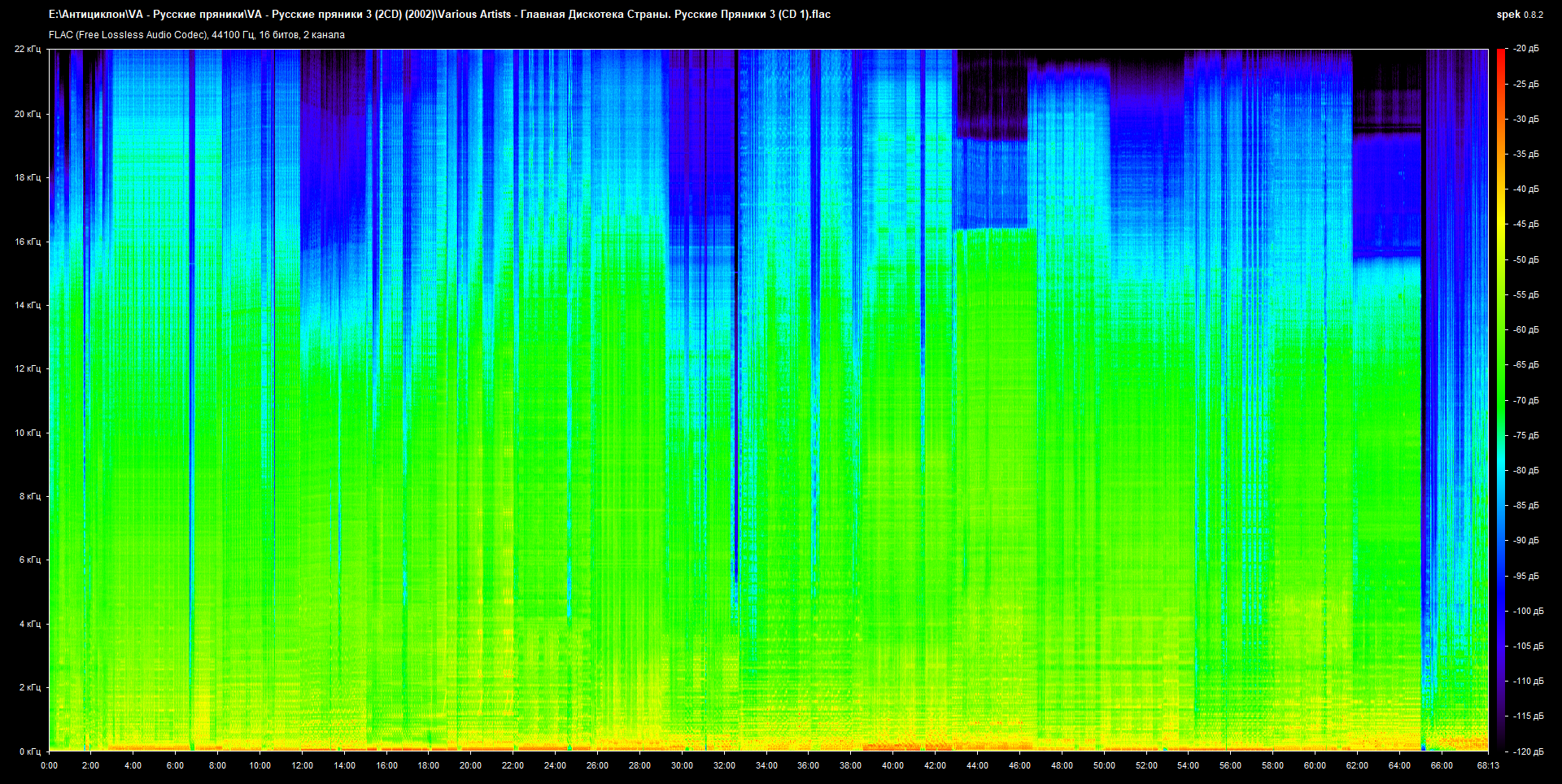Click the 32:00 time axis marker
Image resolution: width=1562 pixels, height=784 pixels.
tap(724, 765)
